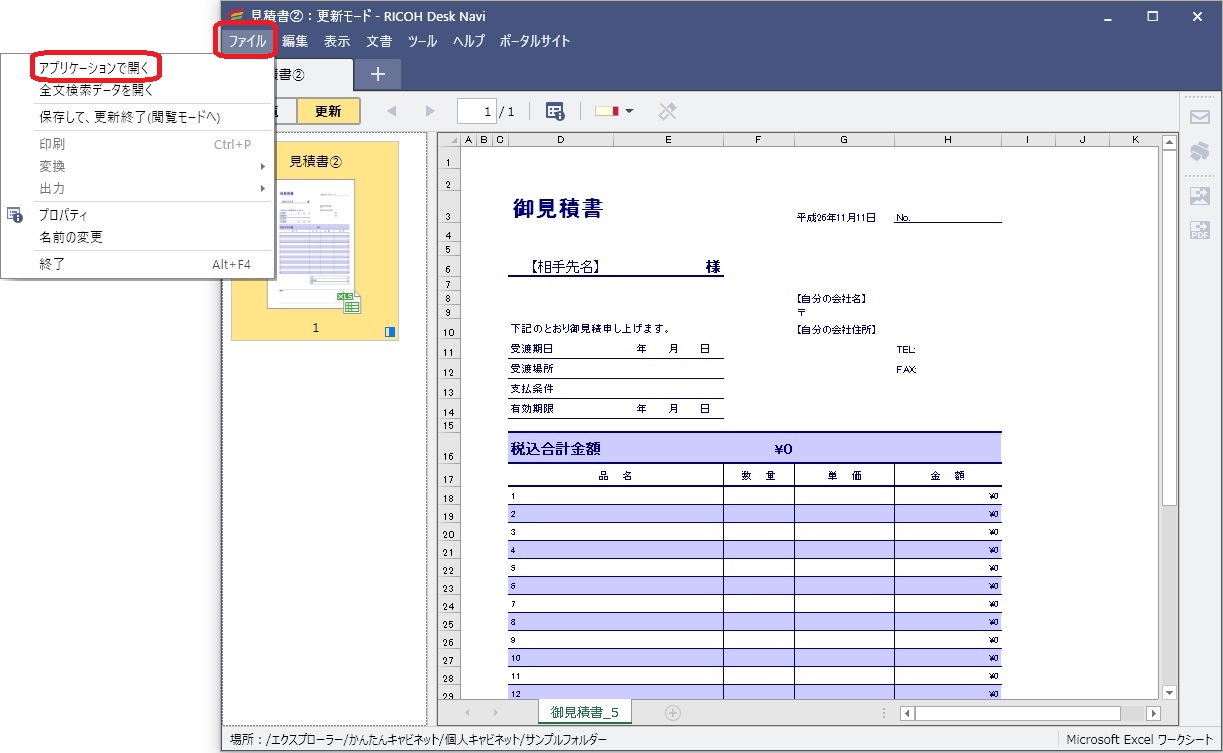The width and height of the screenshot is (1223, 753).
Task: Open a new tab with the plus button
Action: point(376,73)
